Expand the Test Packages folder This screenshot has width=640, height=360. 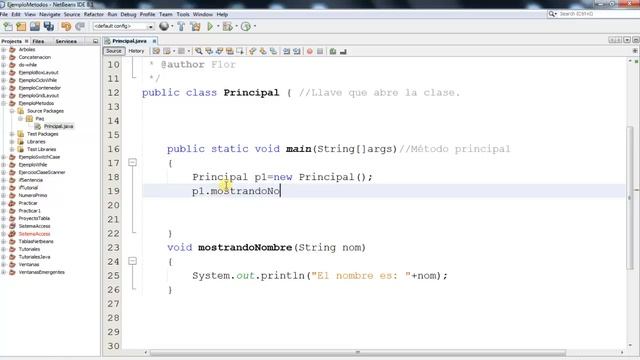12,134
